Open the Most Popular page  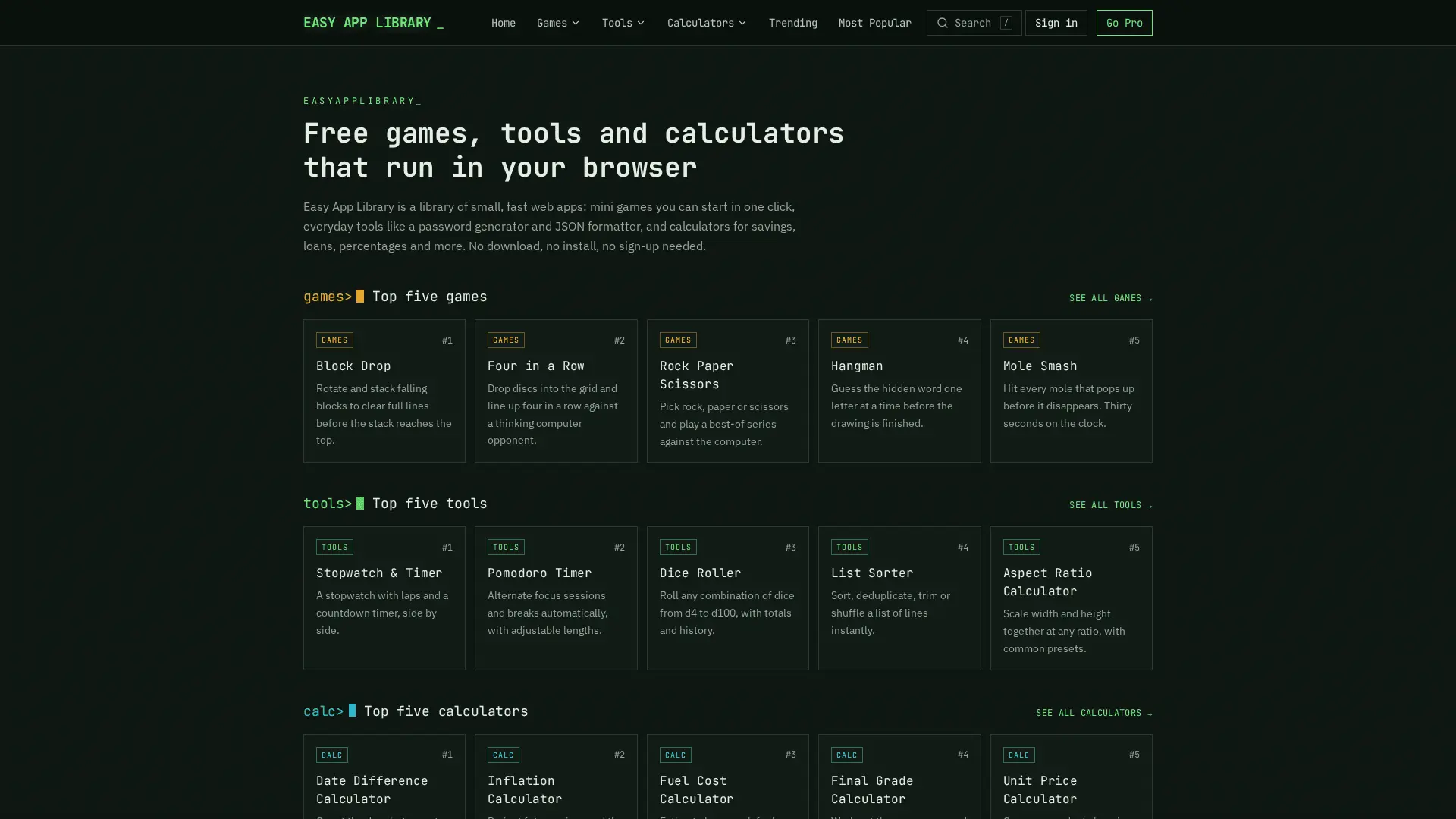(x=874, y=23)
